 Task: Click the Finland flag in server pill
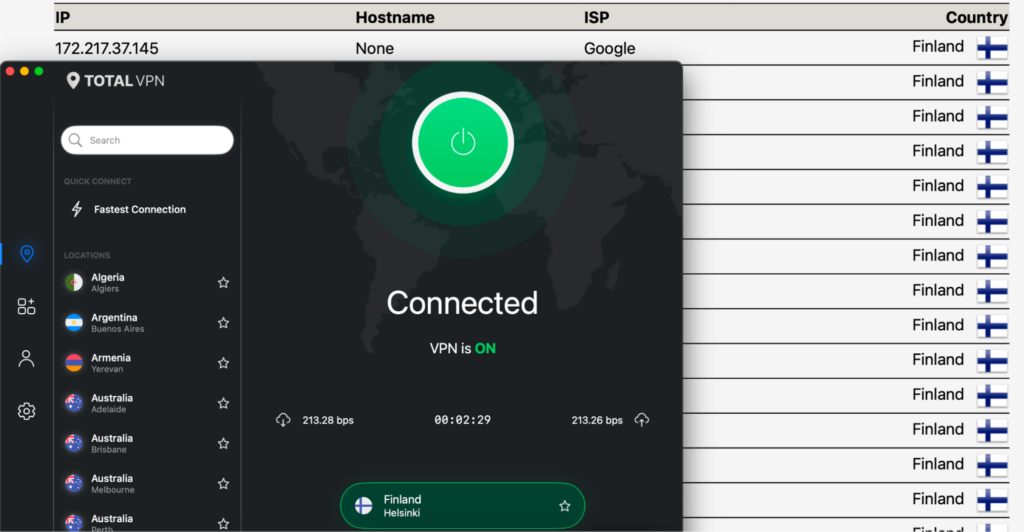coord(363,506)
